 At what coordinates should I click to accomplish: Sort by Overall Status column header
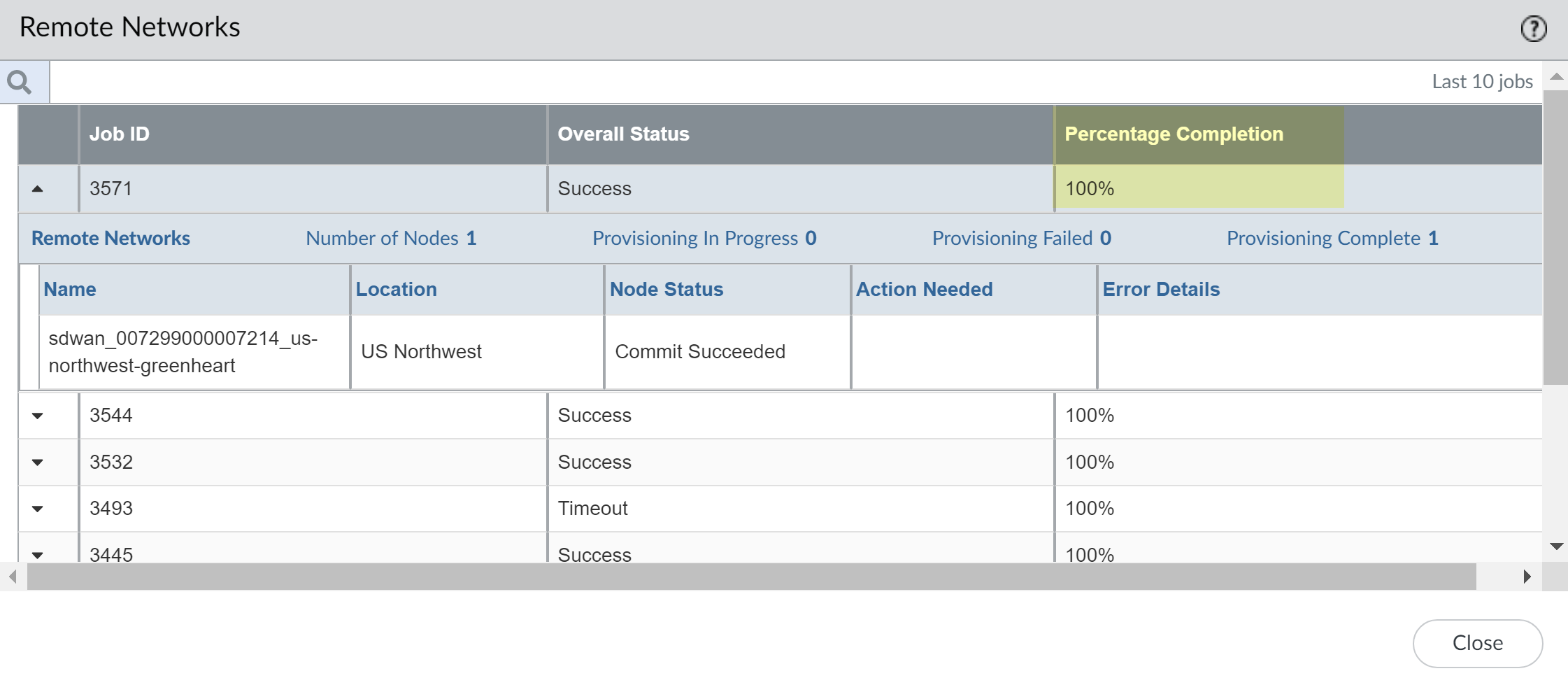click(623, 134)
